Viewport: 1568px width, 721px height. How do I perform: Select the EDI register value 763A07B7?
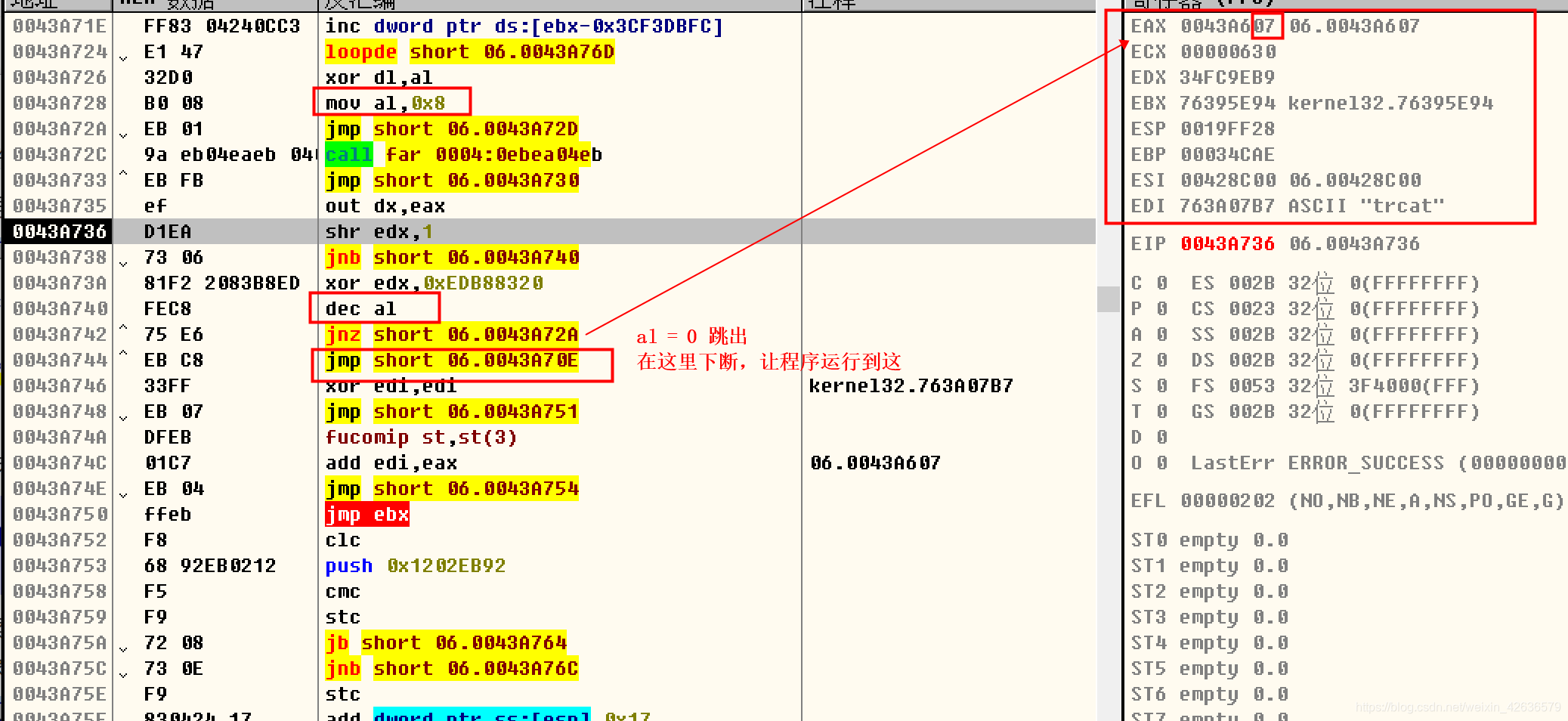click(x=1228, y=206)
